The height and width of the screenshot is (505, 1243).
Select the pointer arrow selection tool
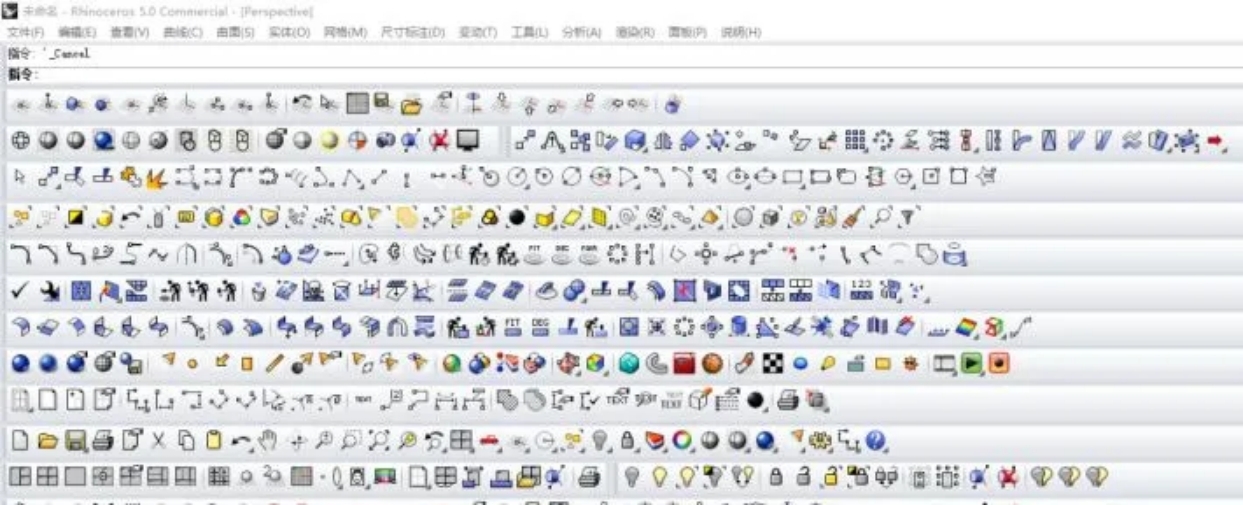(x=19, y=178)
